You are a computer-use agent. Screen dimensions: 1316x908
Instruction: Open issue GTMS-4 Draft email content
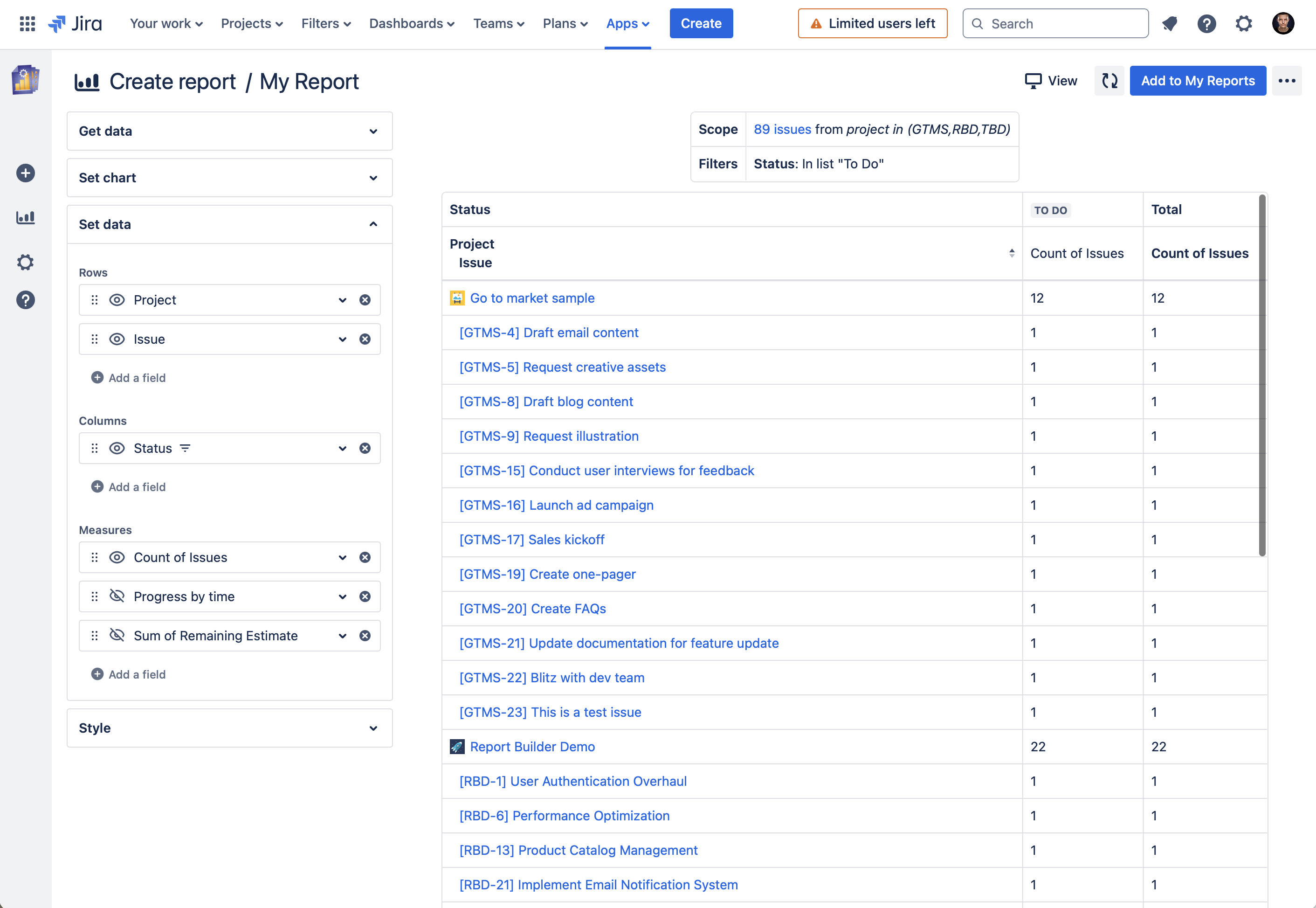point(549,332)
